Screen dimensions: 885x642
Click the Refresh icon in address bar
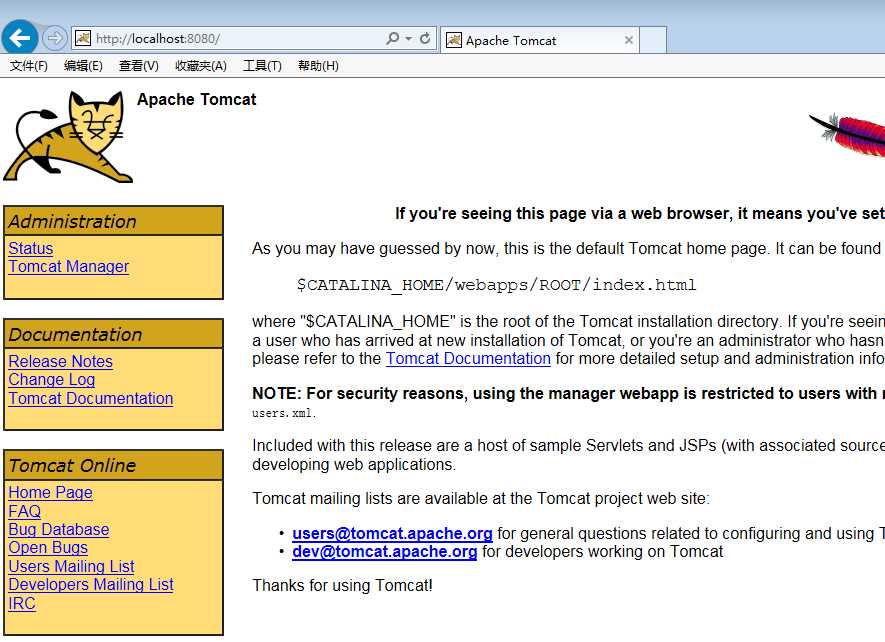click(425, 38)
